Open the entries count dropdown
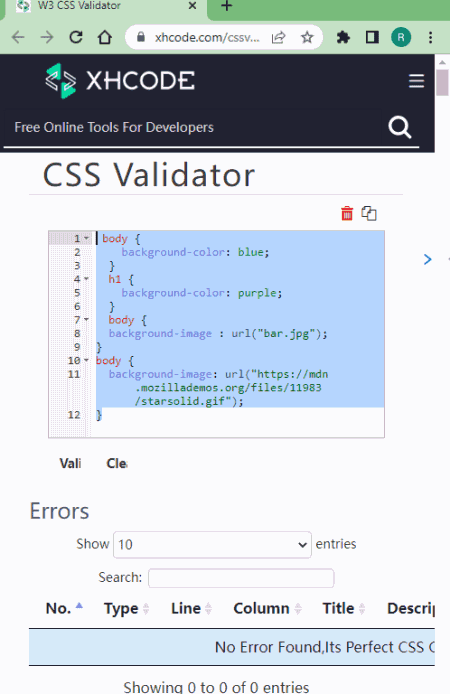450x694 pixels. (x=212, y=544)
